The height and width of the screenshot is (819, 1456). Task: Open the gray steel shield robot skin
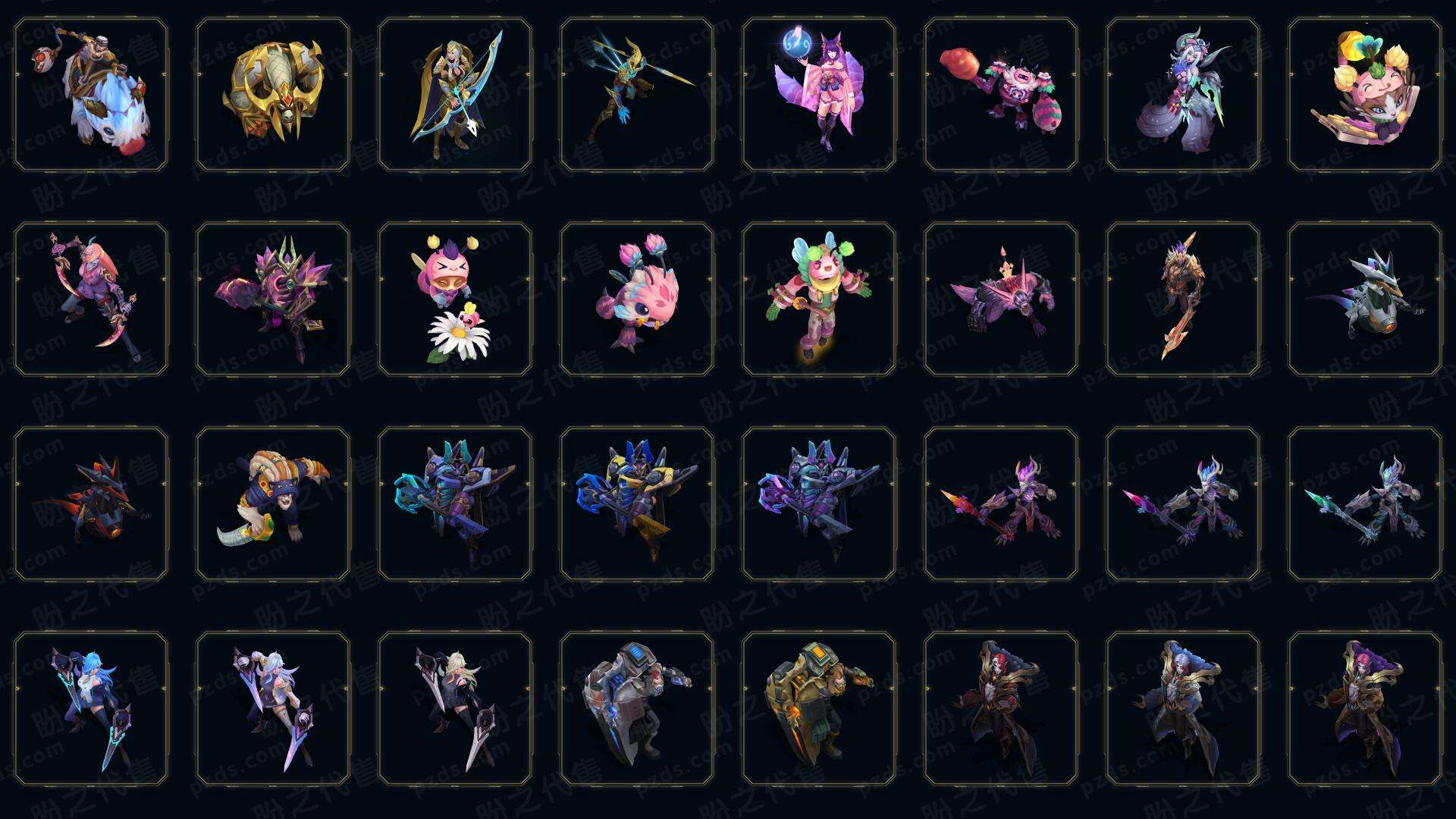(637, 709)
